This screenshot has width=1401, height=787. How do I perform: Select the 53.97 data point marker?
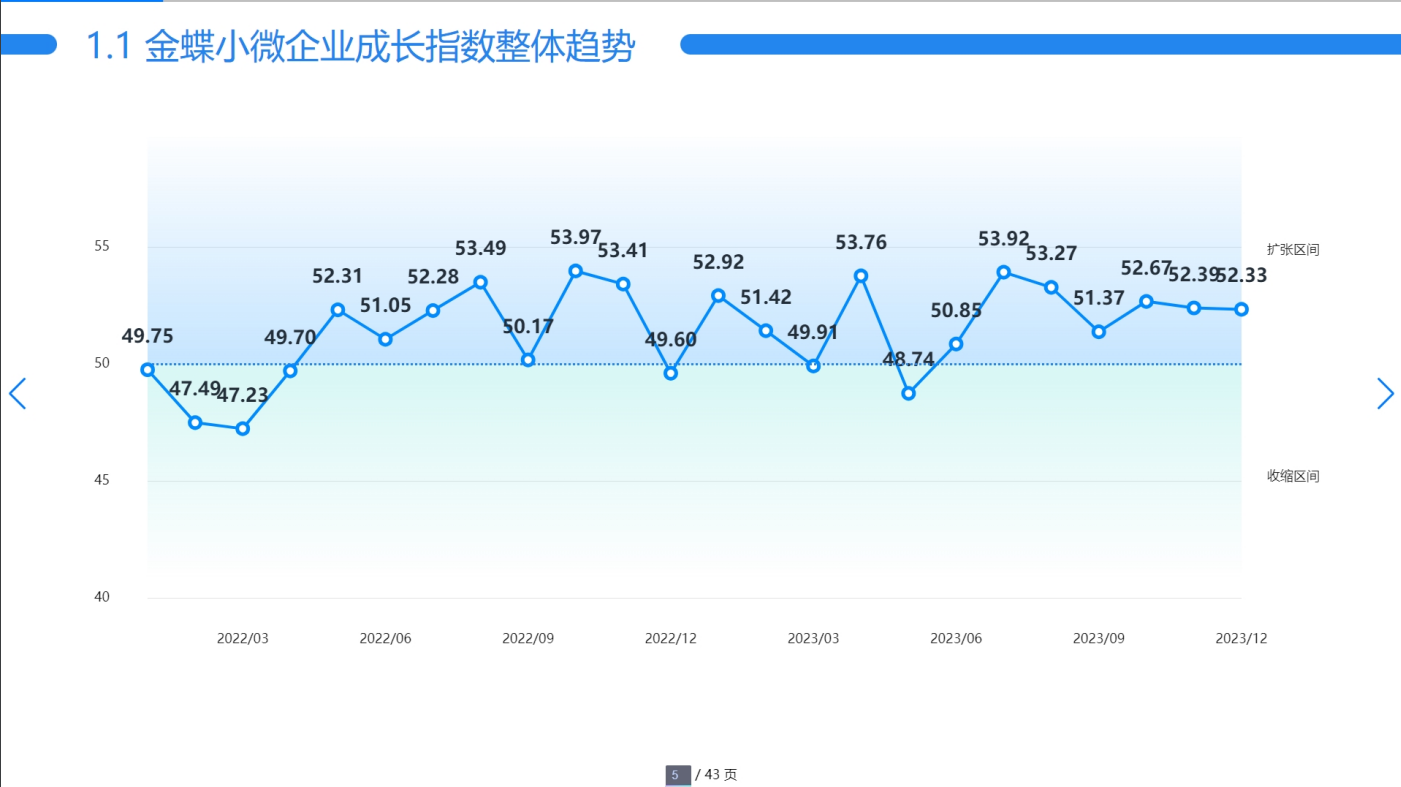576,271
